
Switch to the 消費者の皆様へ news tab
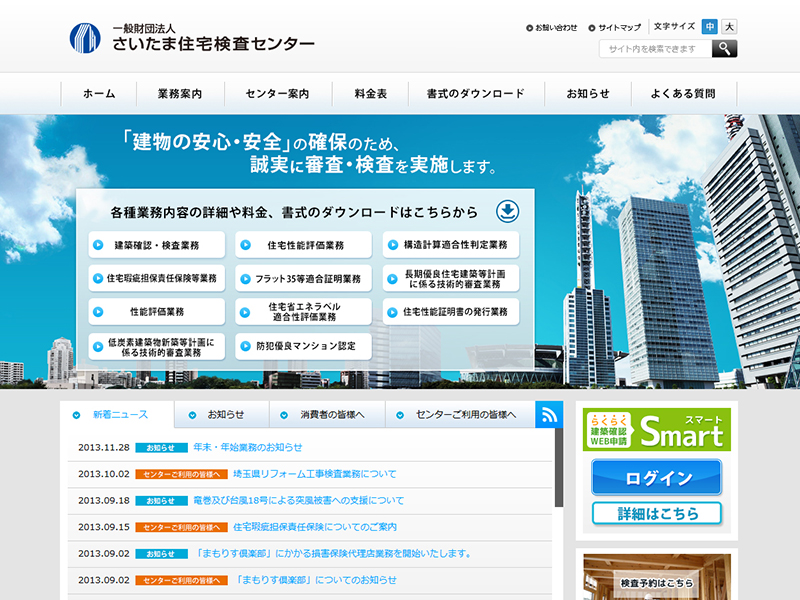(327, 414)
